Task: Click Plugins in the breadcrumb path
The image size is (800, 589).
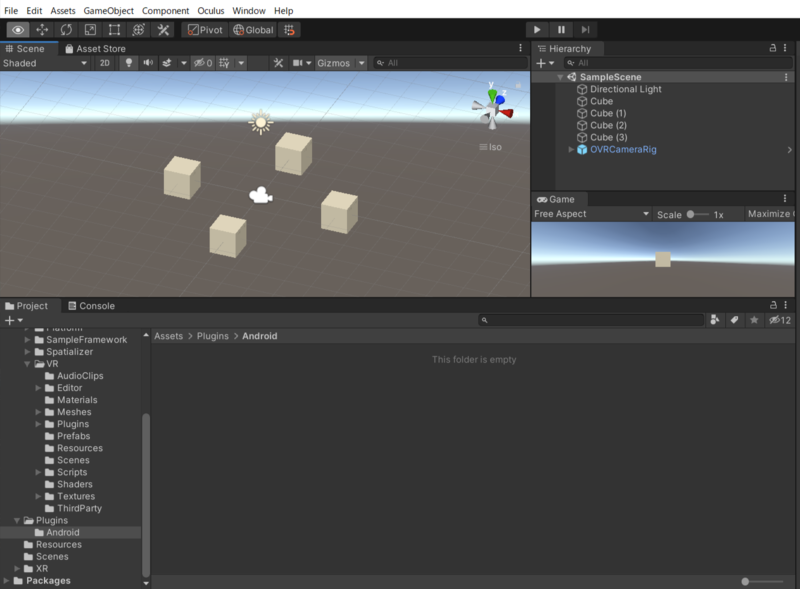Action: pos(213,336)
